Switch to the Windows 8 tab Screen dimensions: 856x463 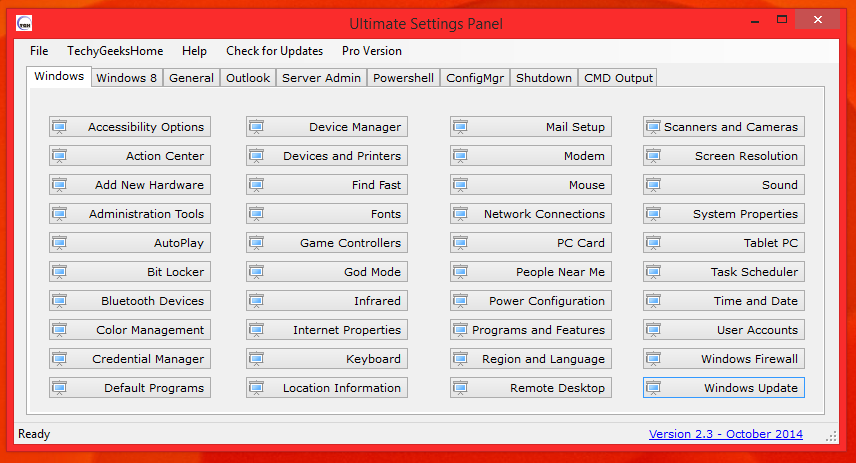click(x=126, y=78)
